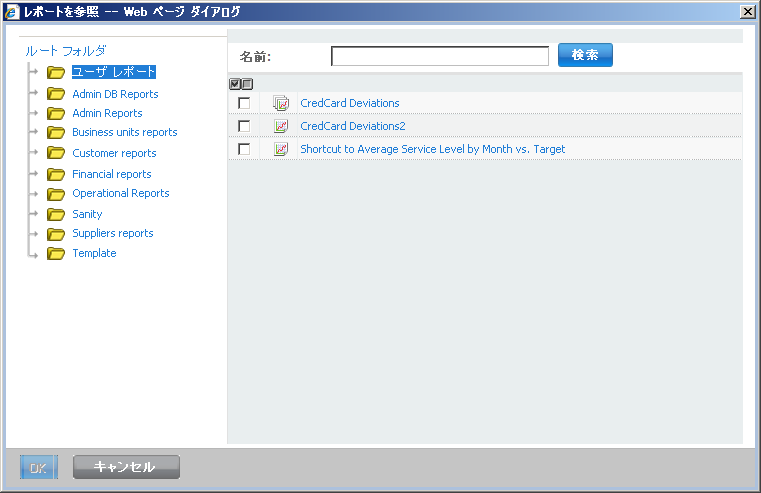761x493 pixels.
Task: Open the Business units reports folder
Action: (x=125, y=132)
